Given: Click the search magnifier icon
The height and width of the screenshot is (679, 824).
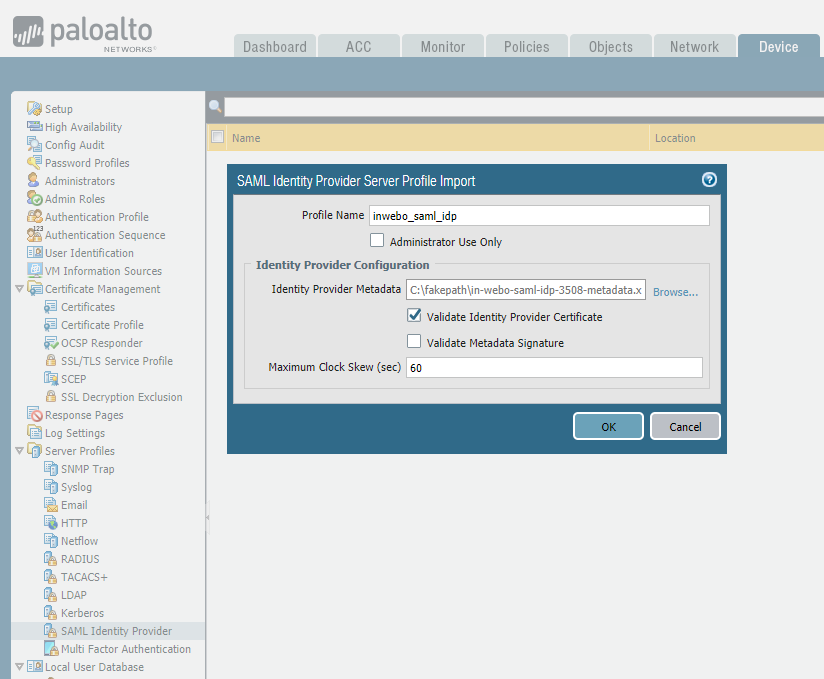Looking at the screenshot, I should click(x=215, y=106).
